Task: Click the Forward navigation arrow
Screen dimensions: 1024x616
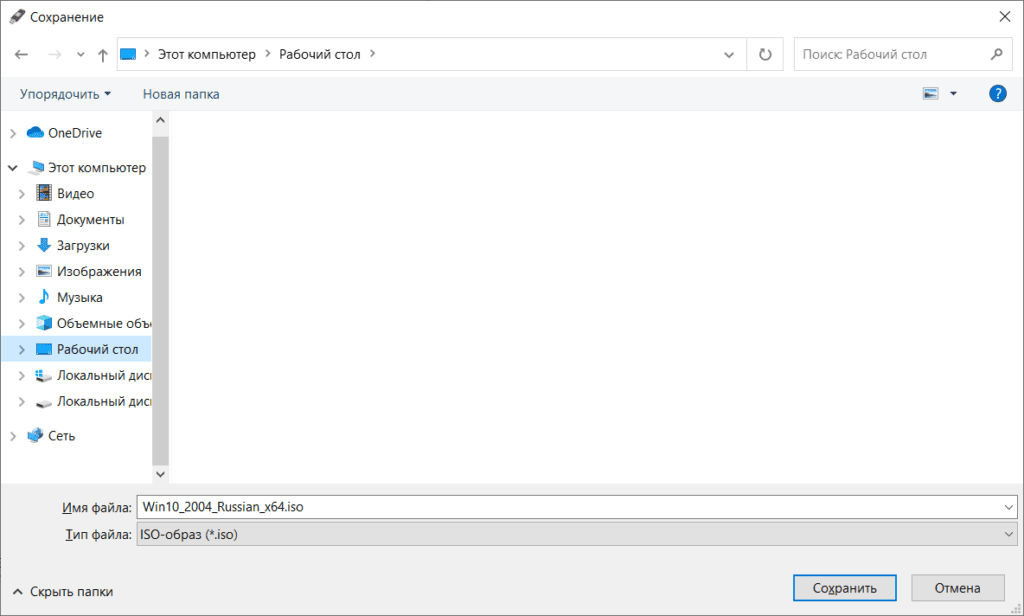Action: click(55, 54)
